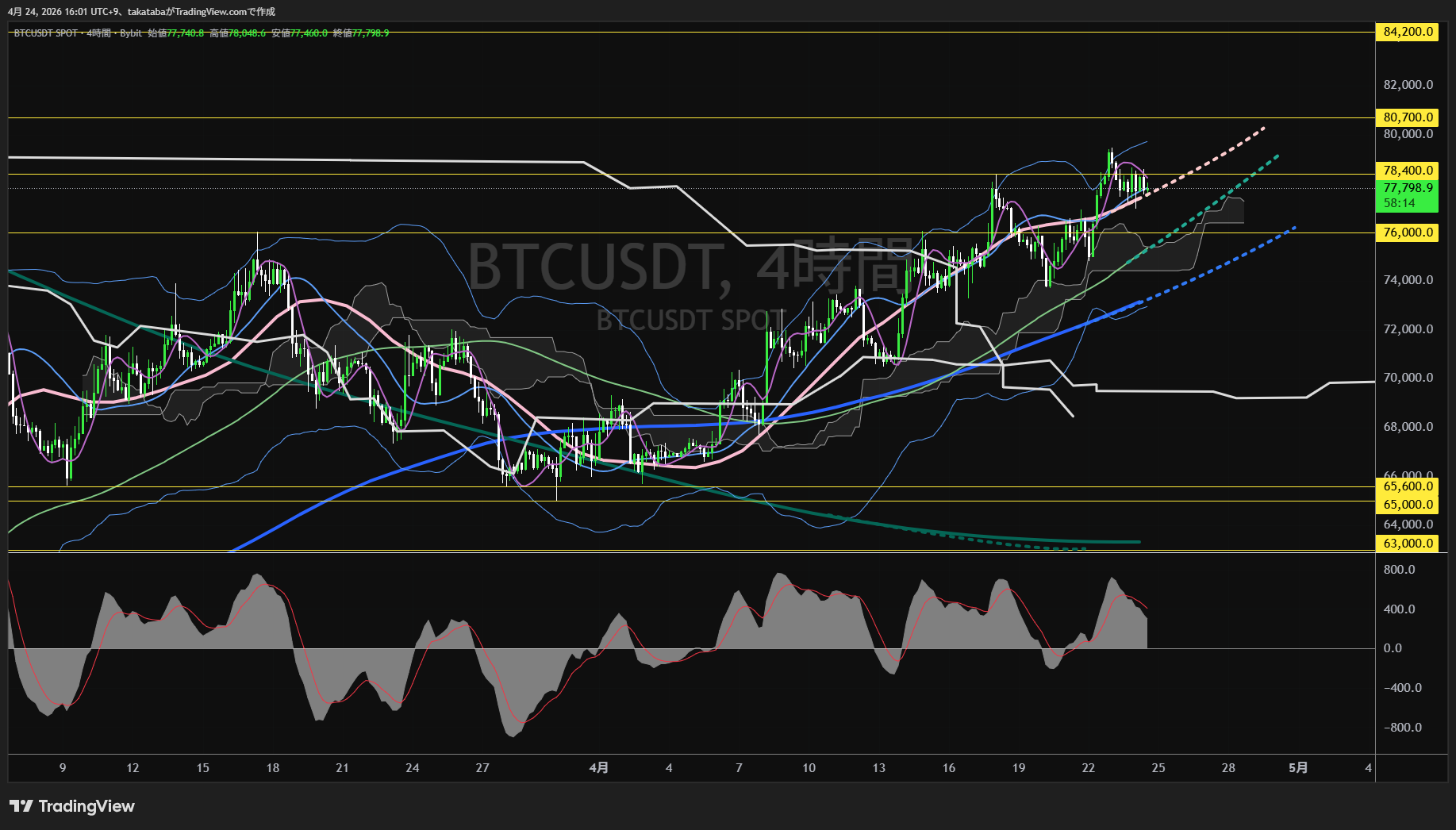
Task: Click the 64,000.0 price axis value
Action: point(1408,525)
